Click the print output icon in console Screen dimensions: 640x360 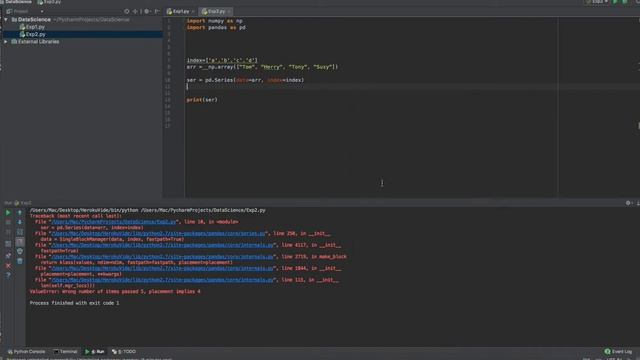pyautogui.click(x=20, y=251)
